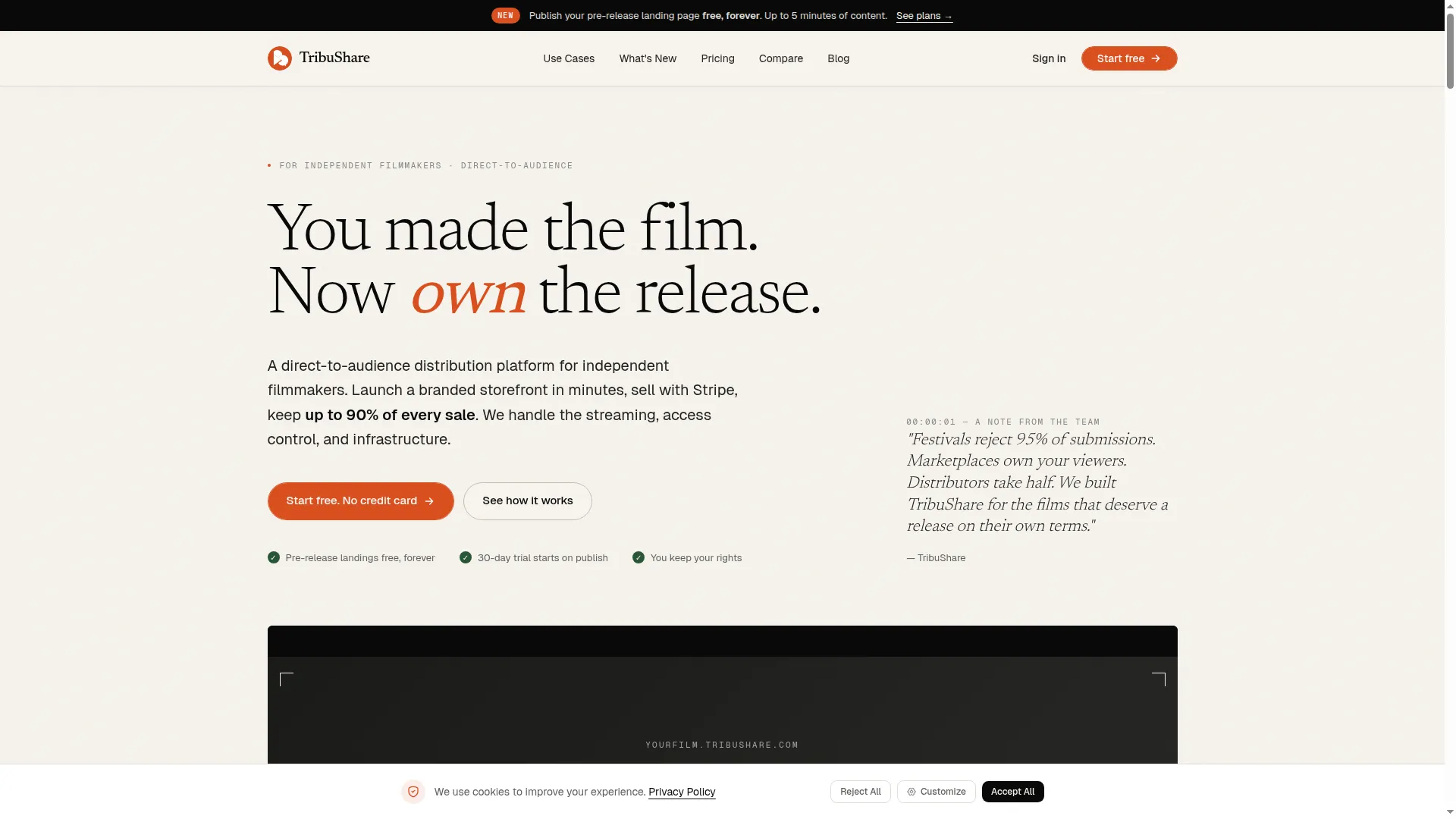1456x819 pixels.
Task: Click See how it works button
Action: (x=528, y=501)
